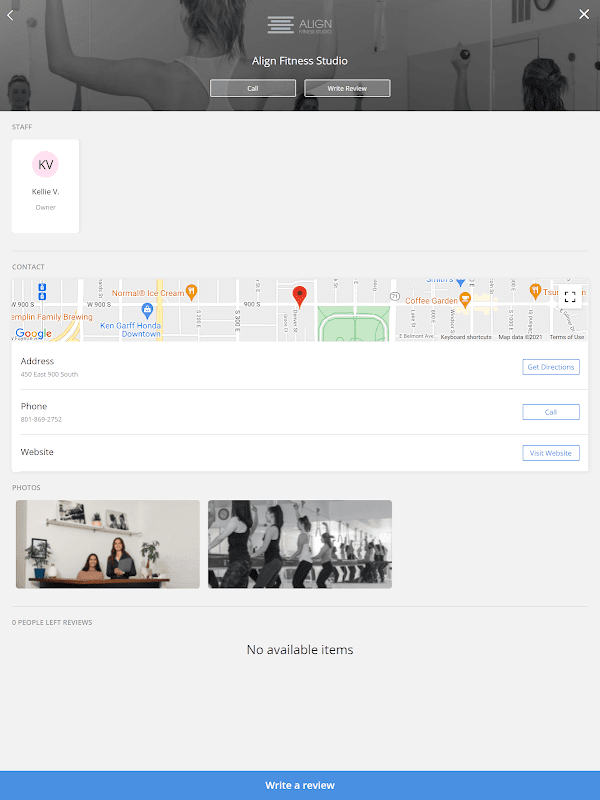Open the Coffee Garden map marker
Viewport: 600px width, 800px height.
click(x=465, y=299)
